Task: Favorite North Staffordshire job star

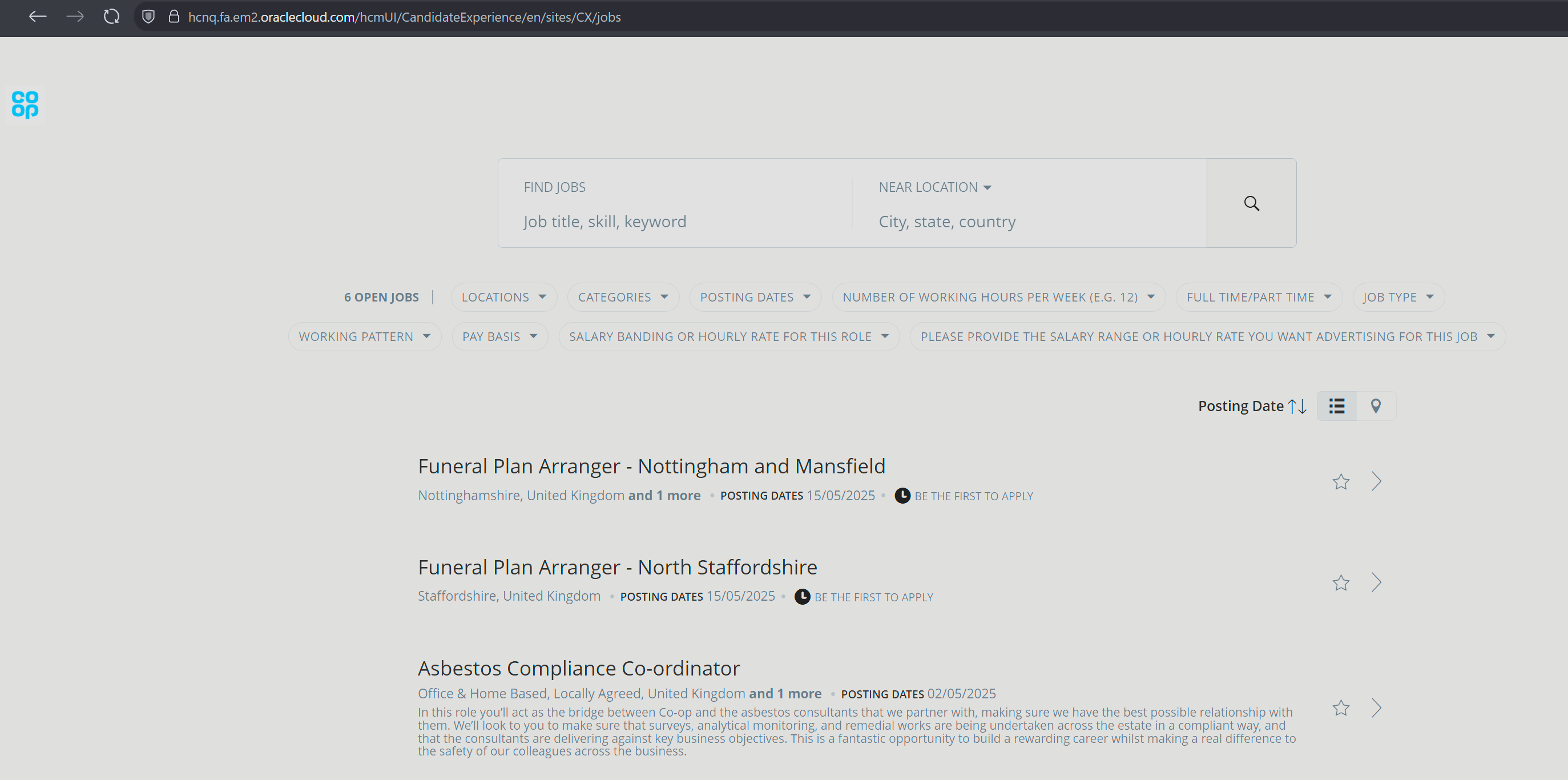Action: click(1340, 583)
